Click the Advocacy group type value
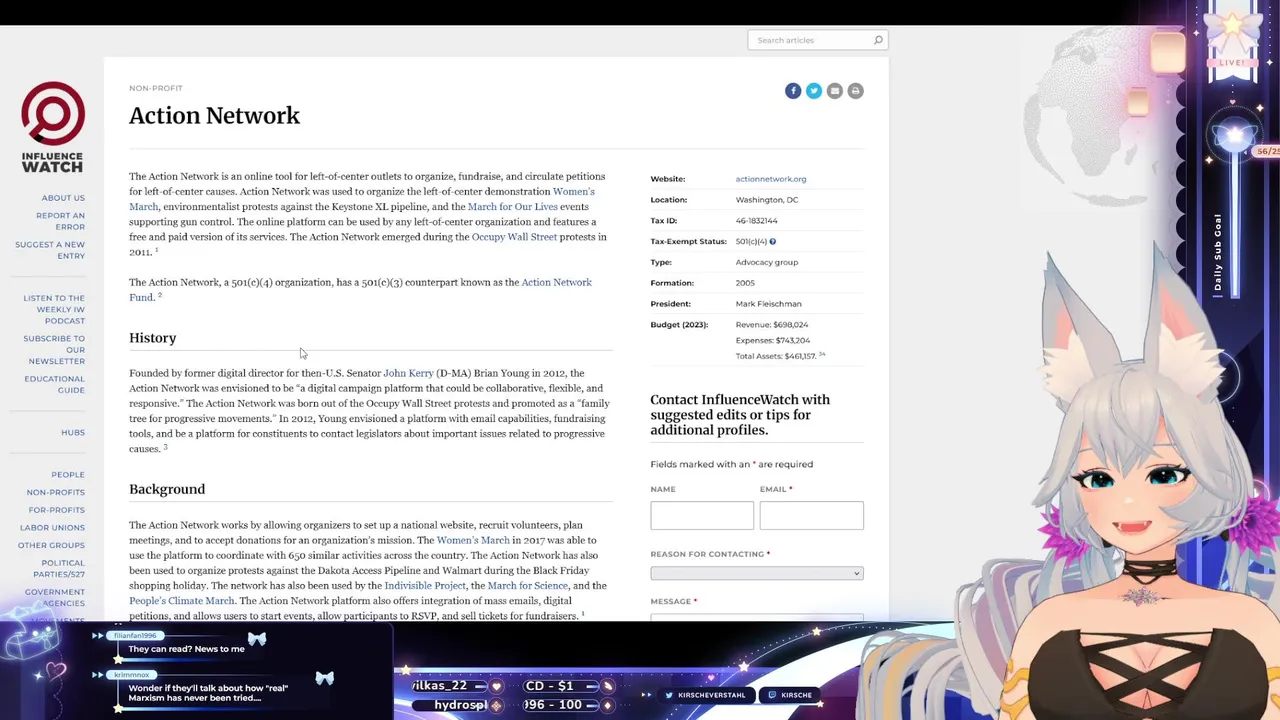 [x=767, y=262]
